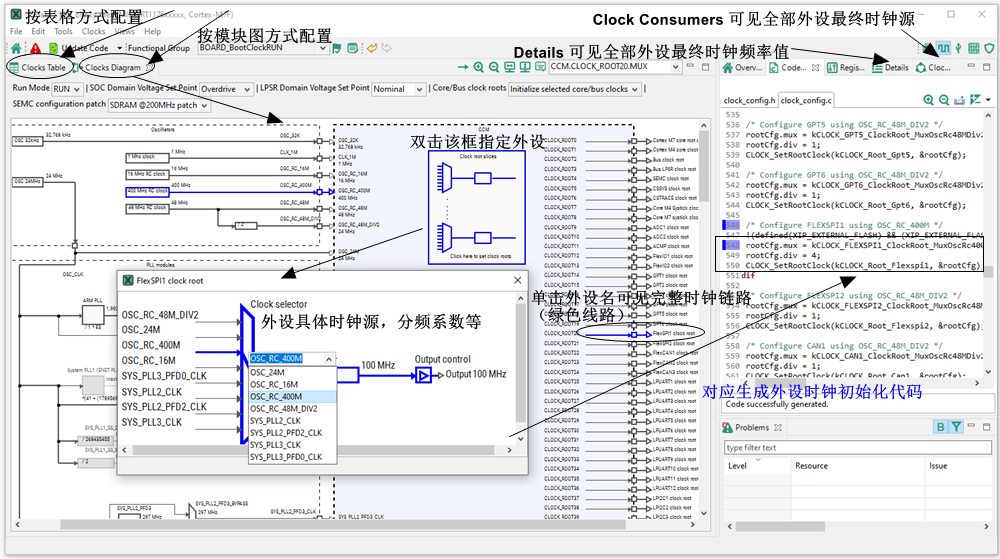Switch to the Clock Consumers tab
This screenshot has width=1000, height=559.
pos(934,68)
